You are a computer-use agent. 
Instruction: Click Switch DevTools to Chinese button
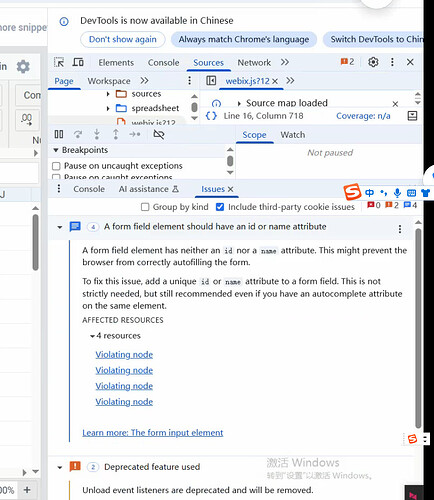(373, 39)
